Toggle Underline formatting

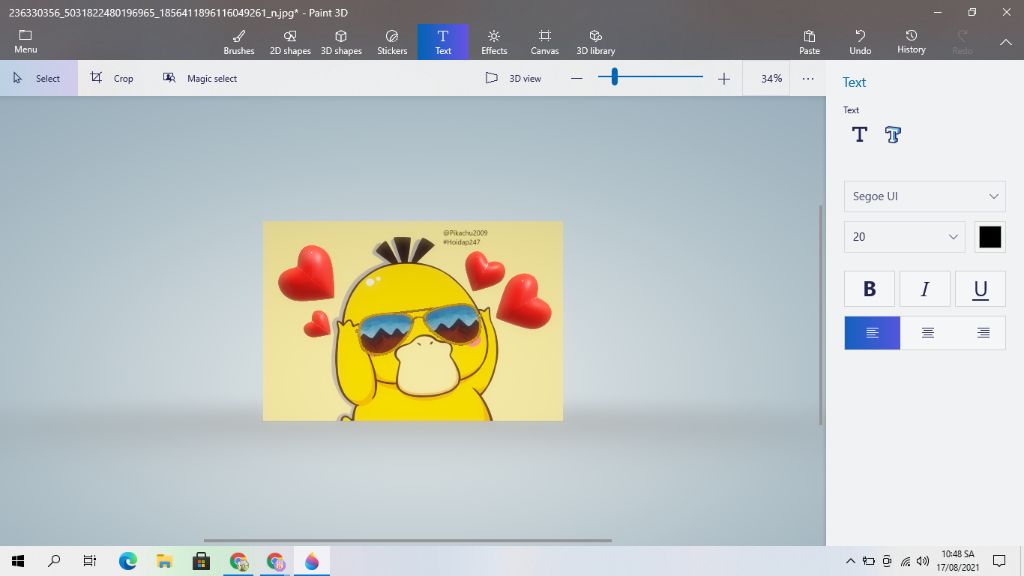tap(980, 289)
